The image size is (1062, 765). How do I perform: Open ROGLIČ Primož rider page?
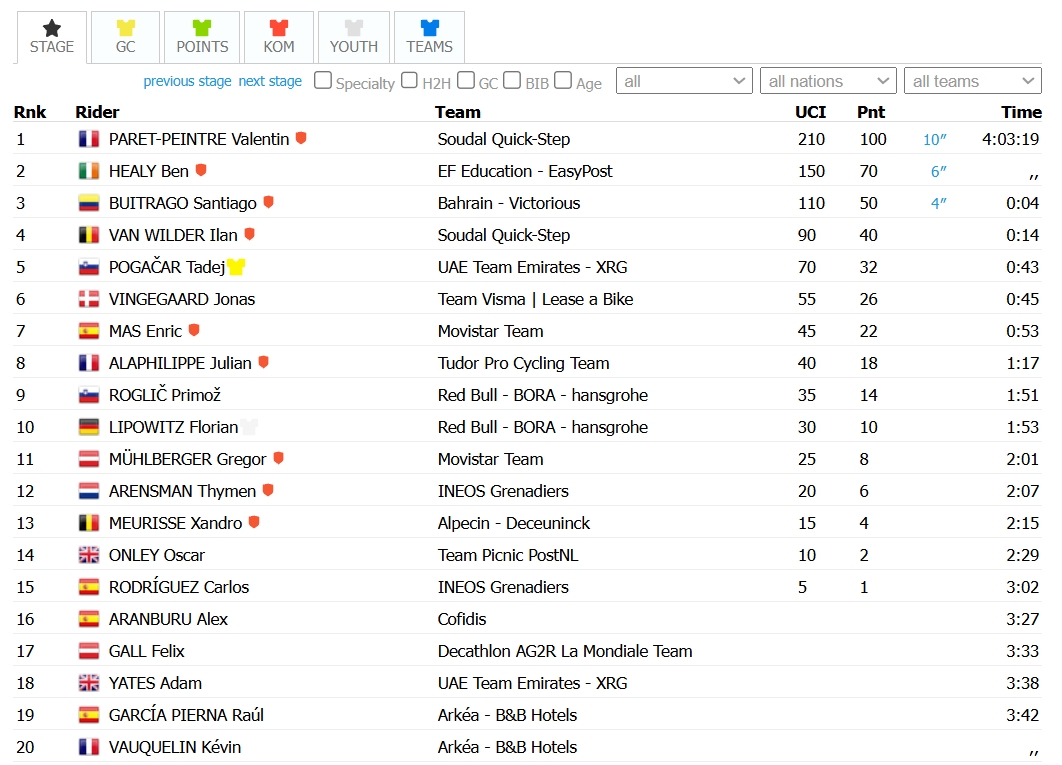[x=165, y=395]
